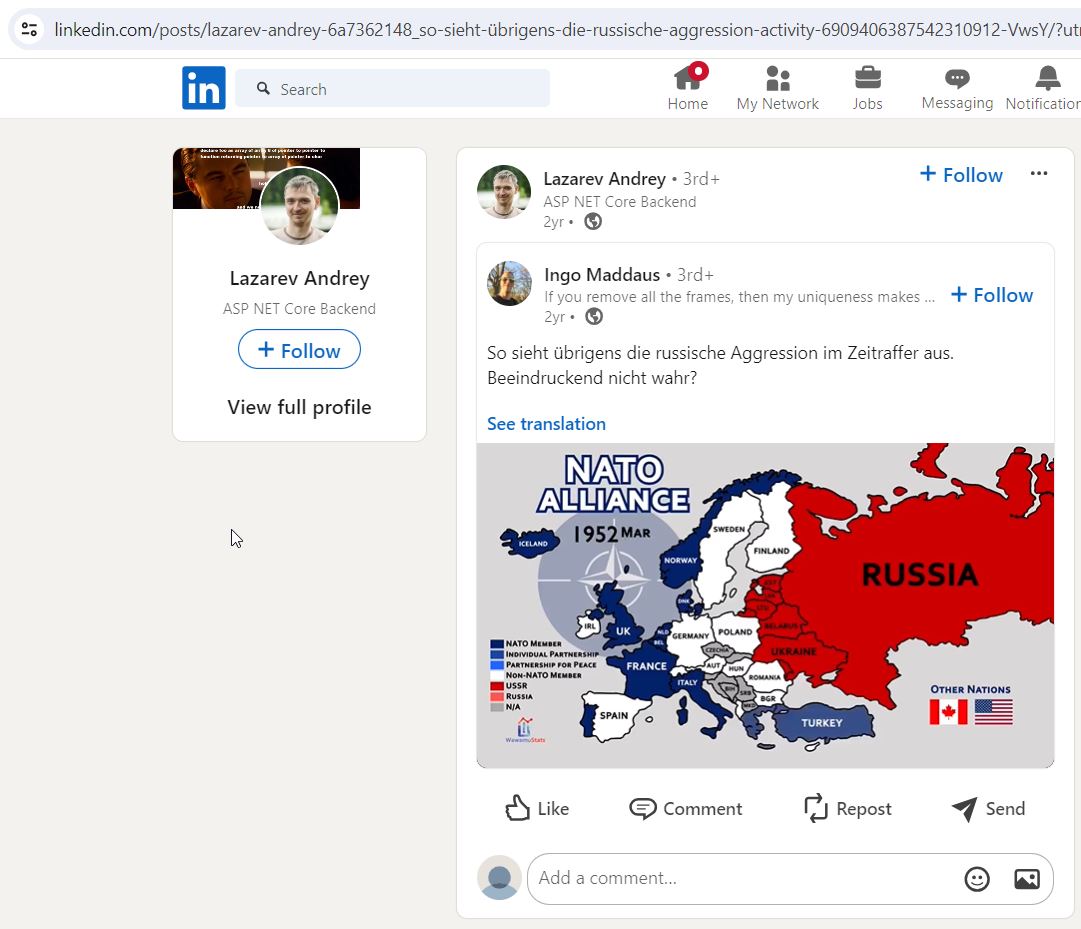Click the browser address bar URL
Image resolution: width=1081 pixels, height=929 pixels.
[567, 30]
